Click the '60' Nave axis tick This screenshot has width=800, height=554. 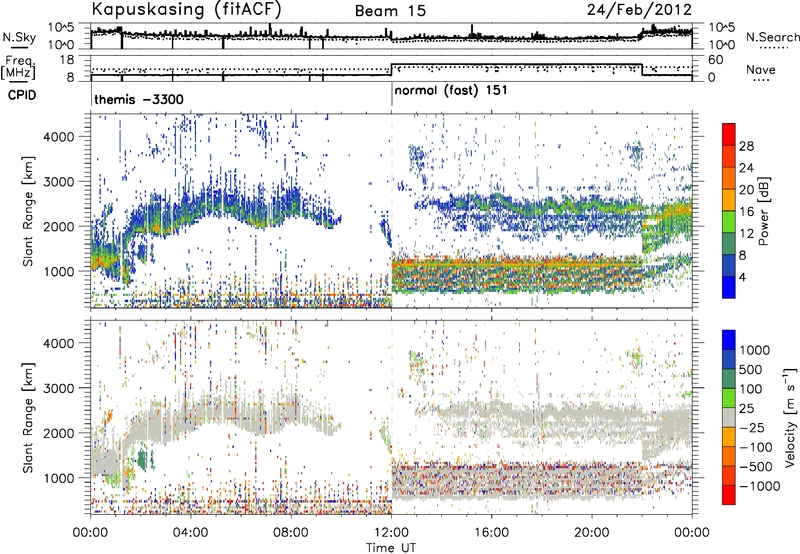[716, 60]
